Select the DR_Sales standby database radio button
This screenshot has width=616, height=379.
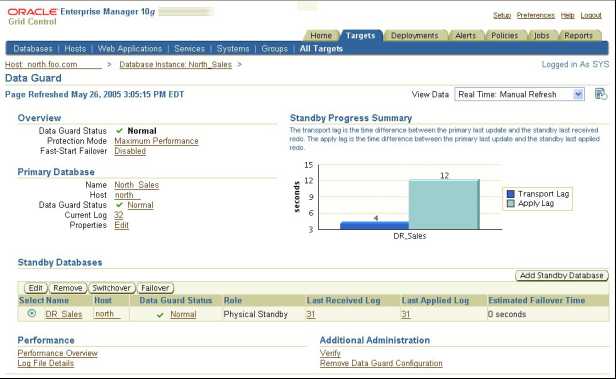[32, 313]
